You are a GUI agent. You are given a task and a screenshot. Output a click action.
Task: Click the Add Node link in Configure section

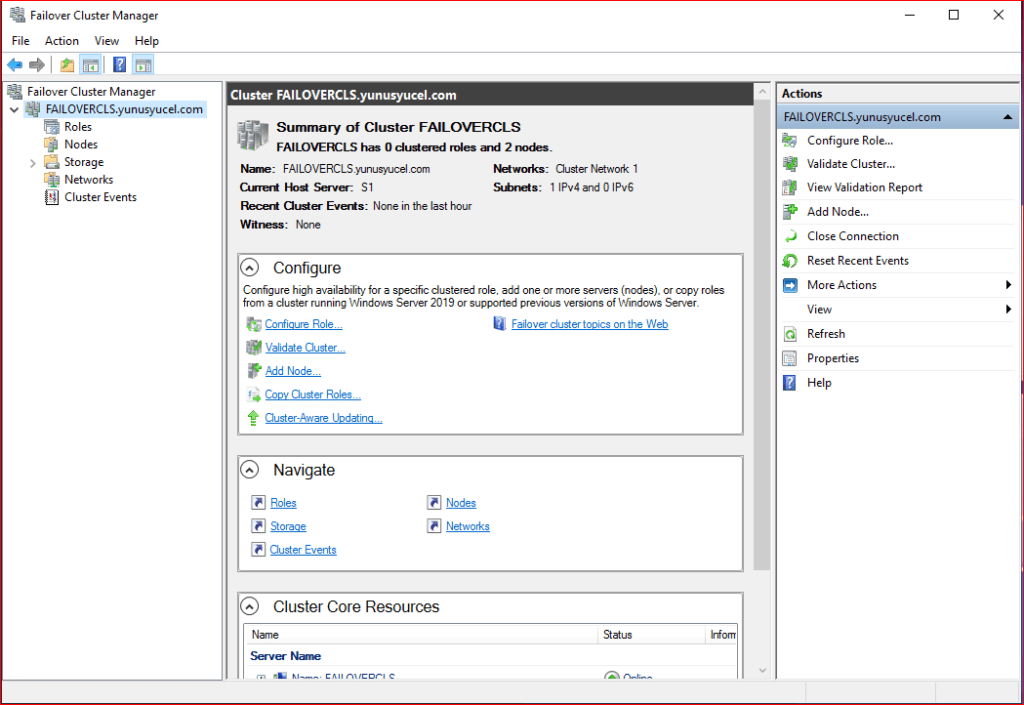(293, 371)
